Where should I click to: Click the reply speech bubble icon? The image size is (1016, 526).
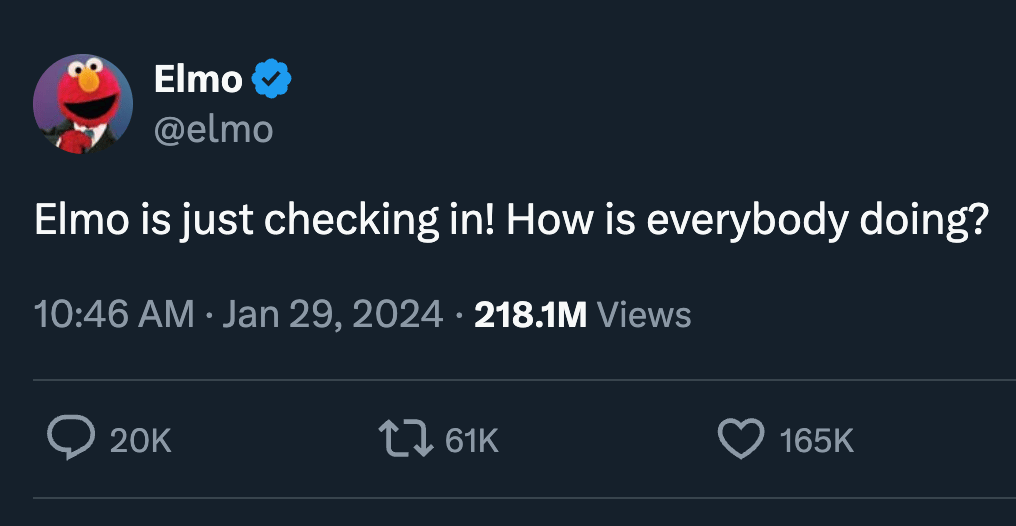(x=68, y=439)
